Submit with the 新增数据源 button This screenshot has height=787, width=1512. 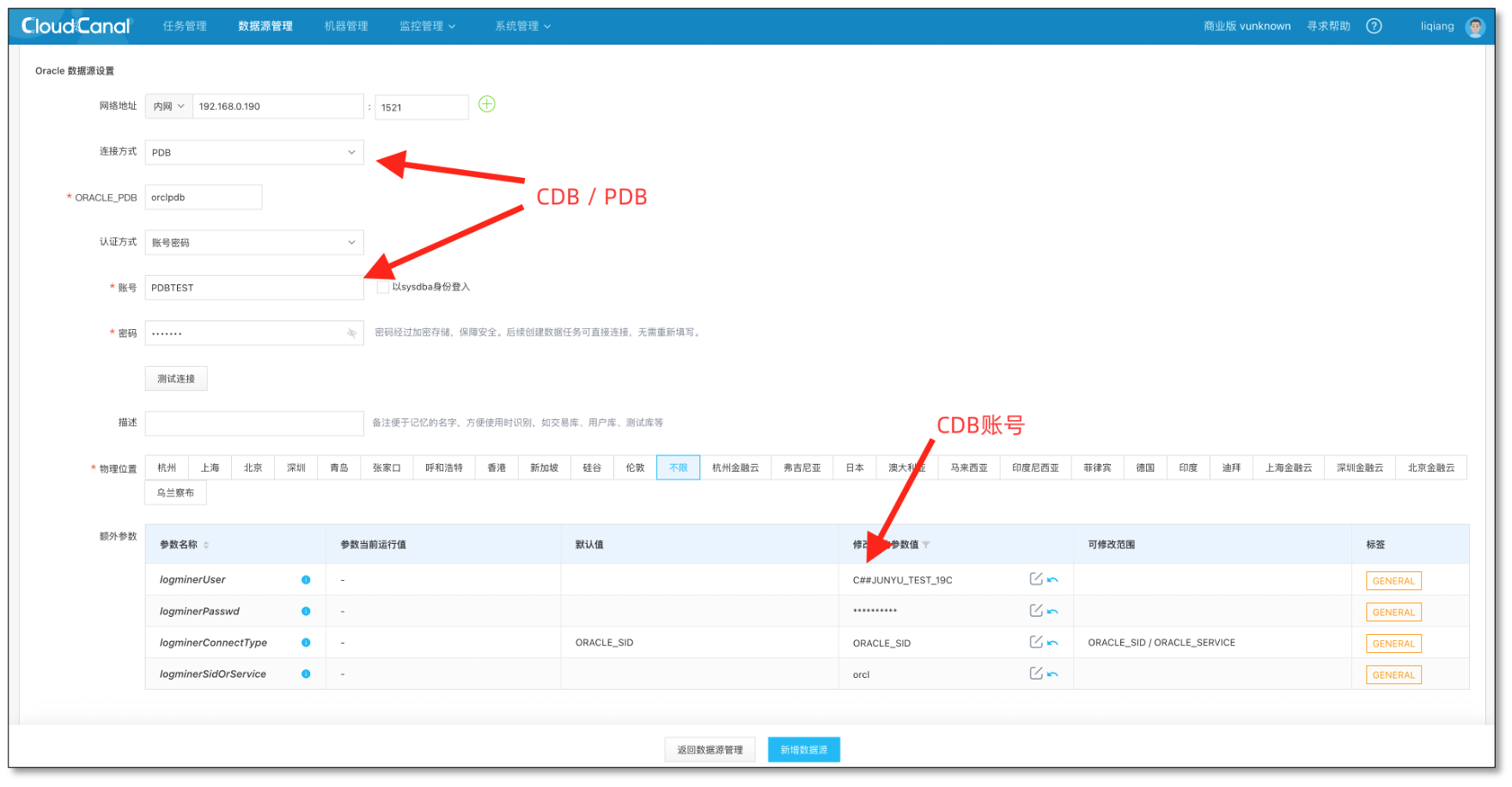(802, 749)
